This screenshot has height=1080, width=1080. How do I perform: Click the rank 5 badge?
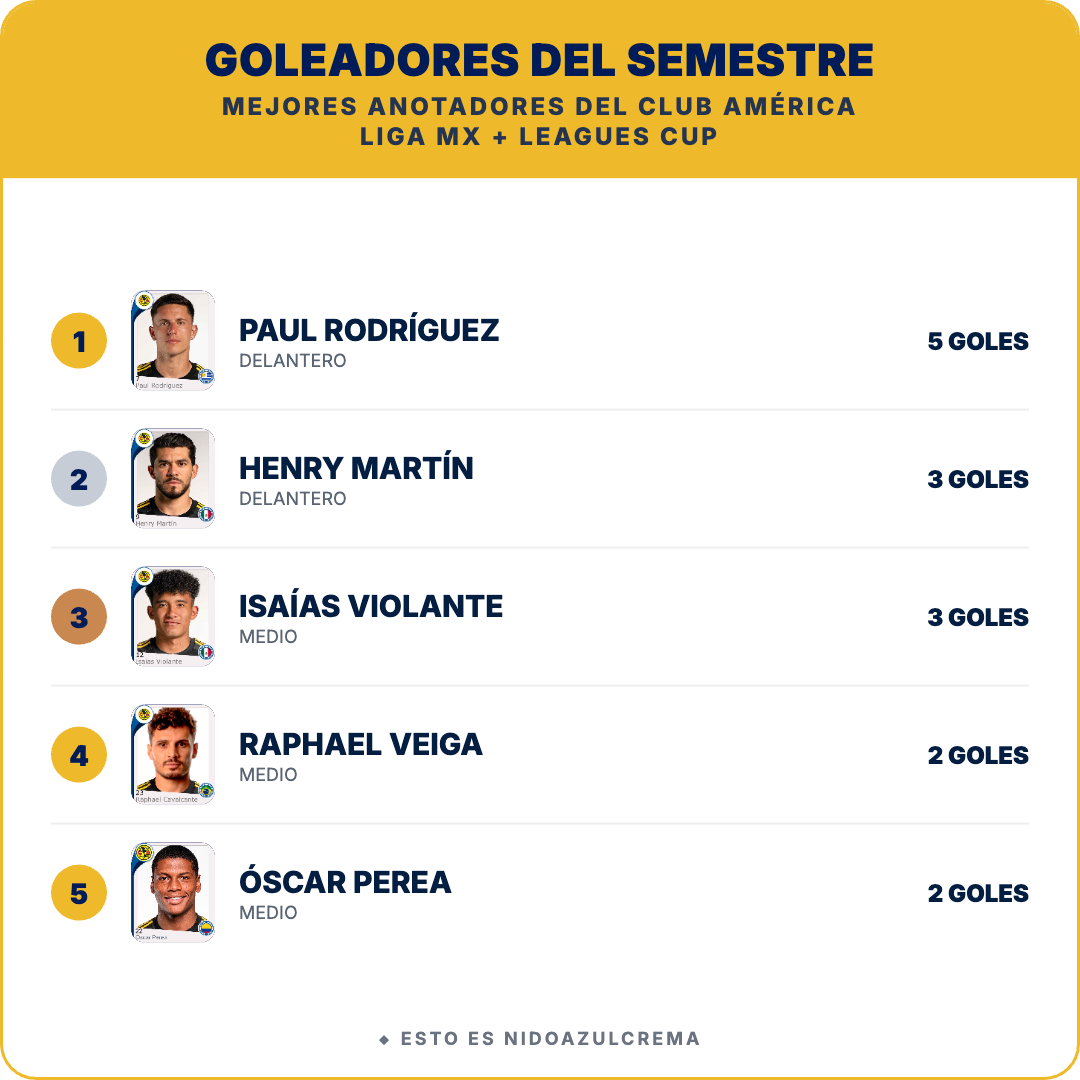pyautogui.click(x=79, y=893)
